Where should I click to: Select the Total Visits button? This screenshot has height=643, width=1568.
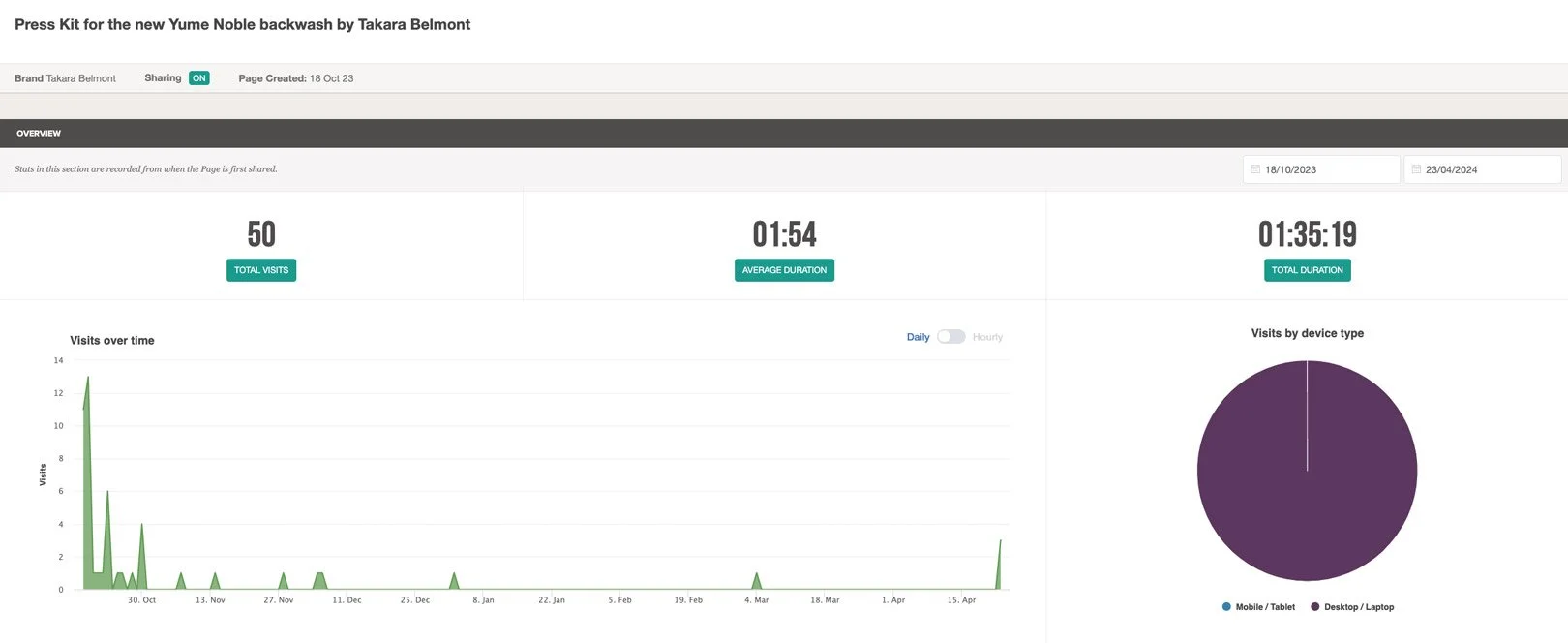(x=261, y=270)
